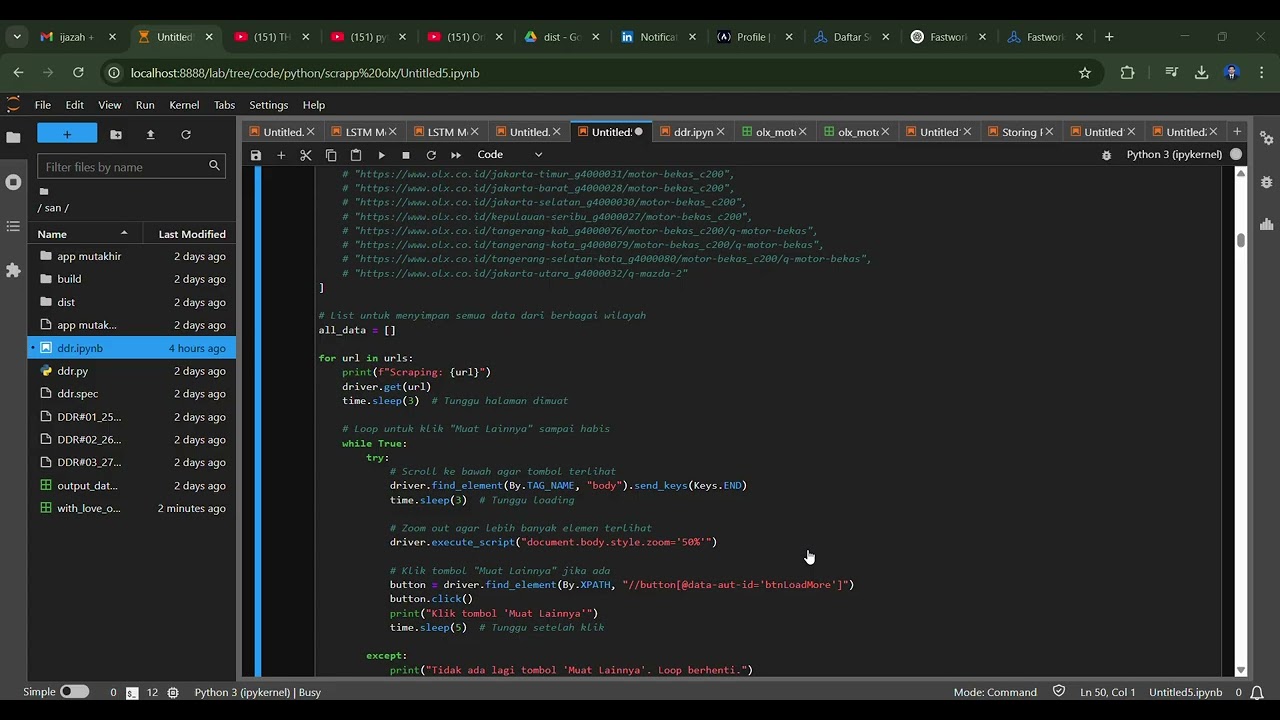The image size is (1280, 720).
Task: Restart the kernel with the circular arrow icon
Action: [x=431, y=155]
